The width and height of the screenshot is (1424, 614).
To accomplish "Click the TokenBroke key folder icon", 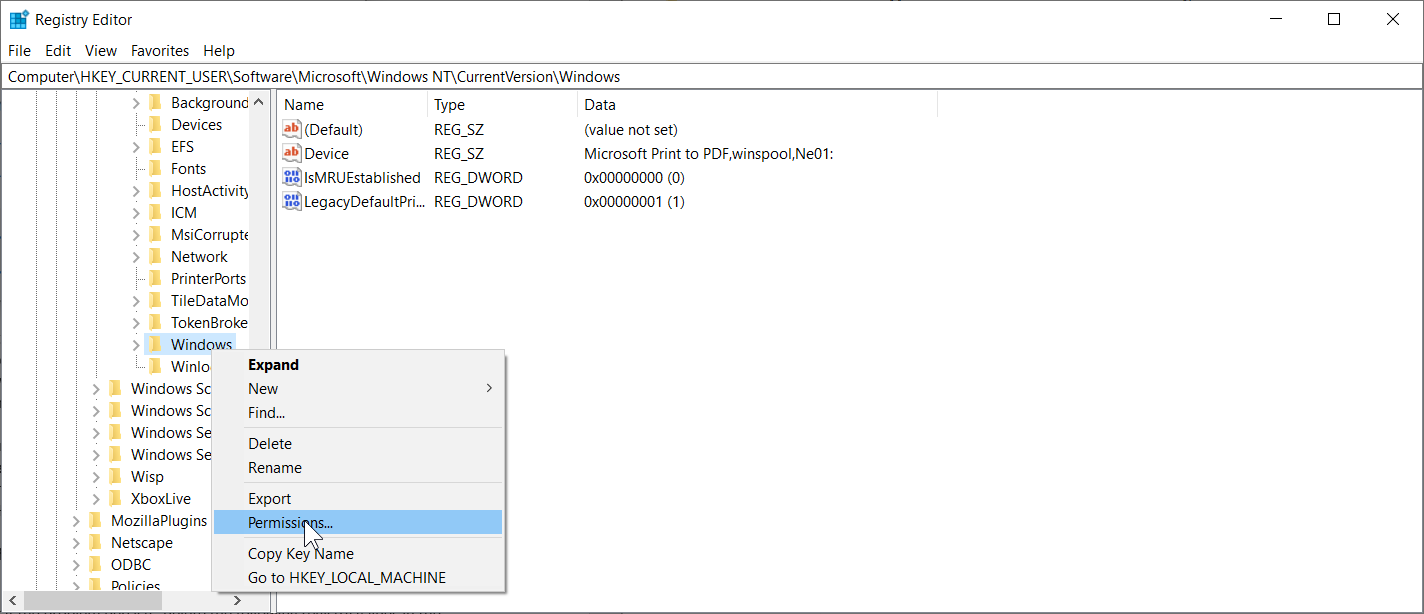I will click(155, 323).
